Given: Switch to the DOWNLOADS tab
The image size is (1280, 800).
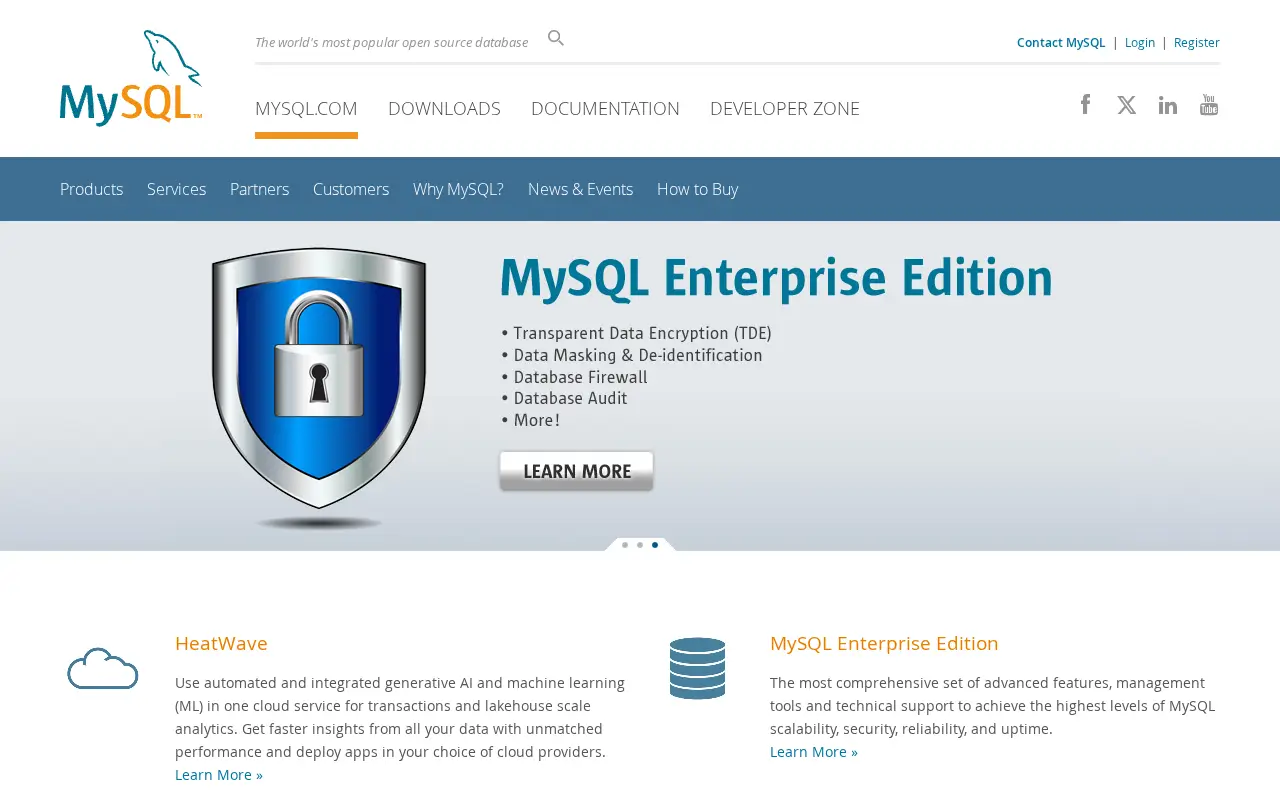Looking at the screenshot, I should [x=444, y=109].
